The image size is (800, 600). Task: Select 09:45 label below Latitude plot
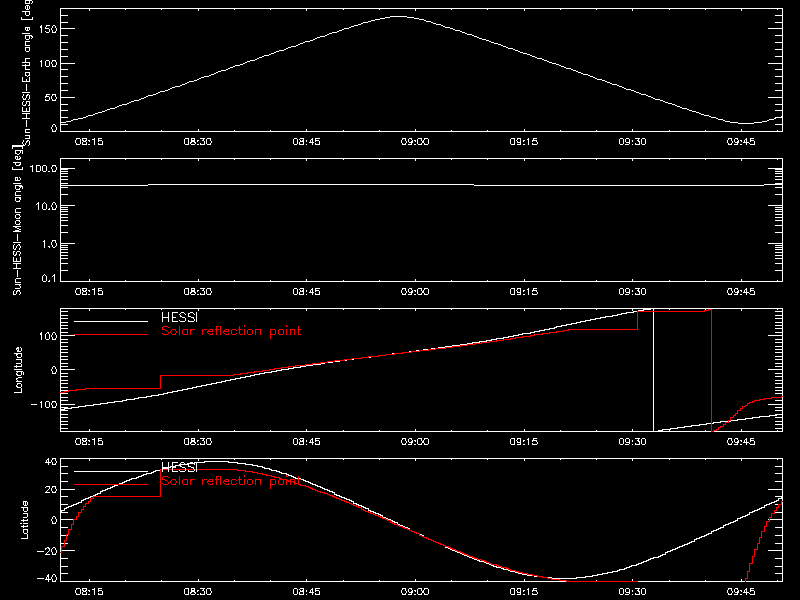tap(741, 592)
